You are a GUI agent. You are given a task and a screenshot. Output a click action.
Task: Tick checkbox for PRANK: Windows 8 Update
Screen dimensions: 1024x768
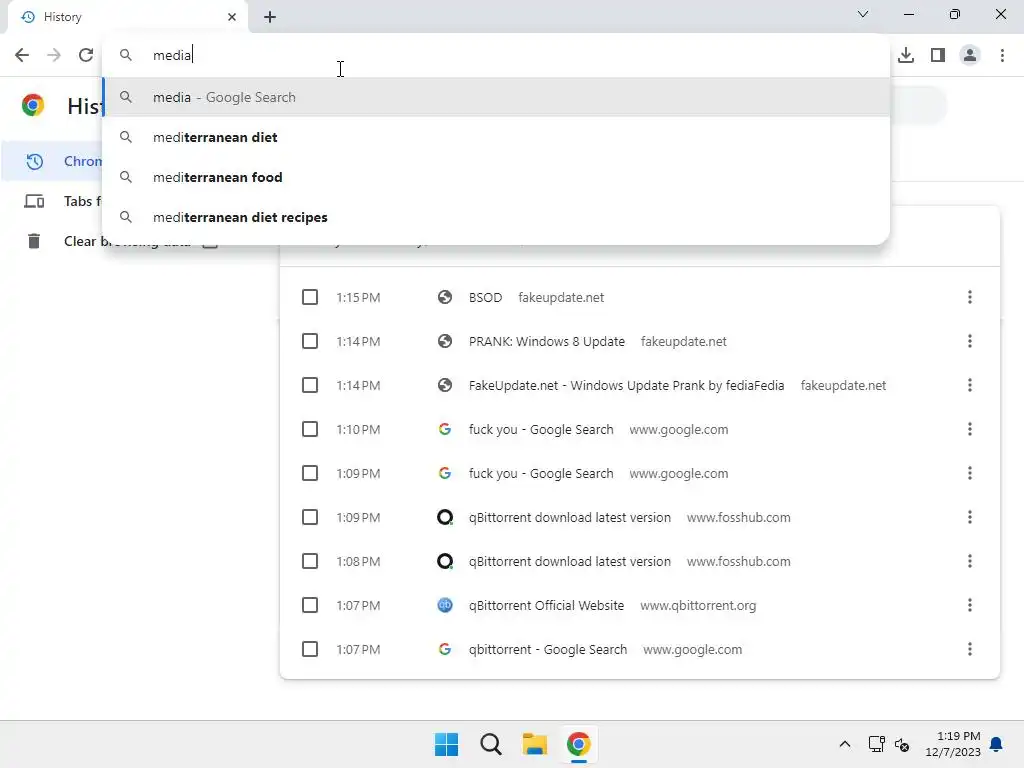click(310, 341)
